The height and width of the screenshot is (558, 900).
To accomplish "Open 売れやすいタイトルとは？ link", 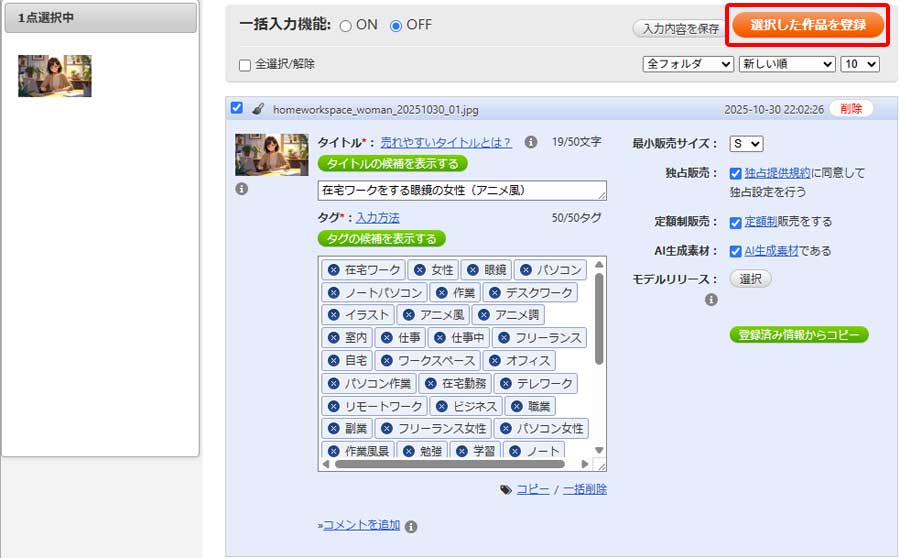I will click(x=446, y=142).
